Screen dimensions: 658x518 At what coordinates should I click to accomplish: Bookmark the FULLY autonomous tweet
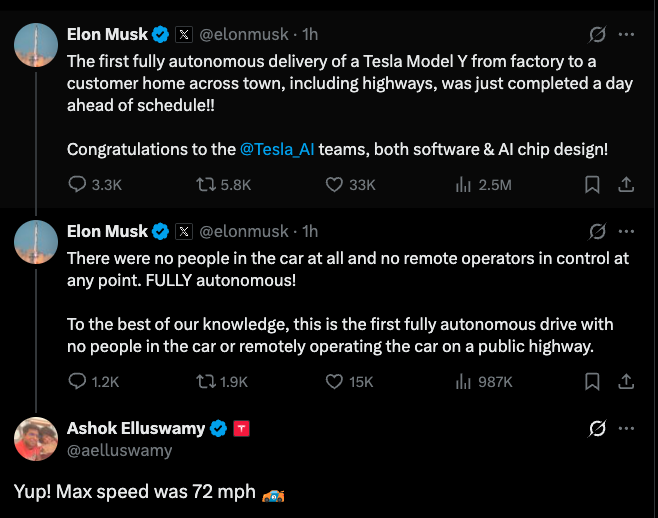tap(592, 381)
